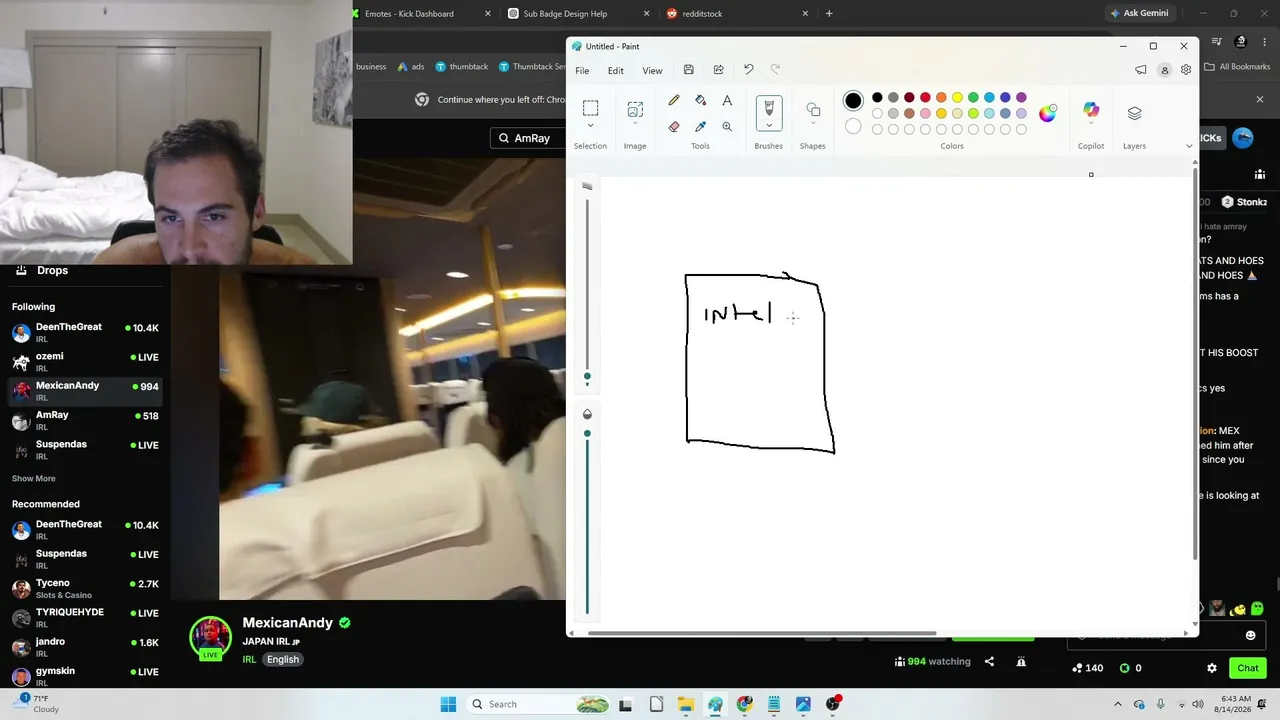The height and width of the screenshot is (720, 1280).
Task: Select the Color picker eyedropper tool
Action: 700,126
